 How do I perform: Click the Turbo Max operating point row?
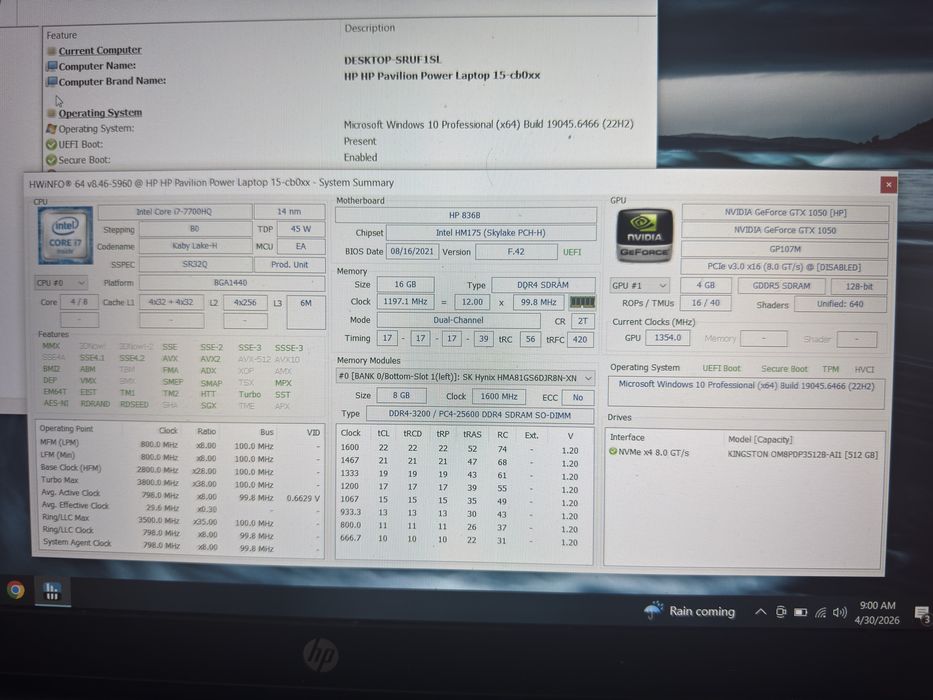pos(180,482)
